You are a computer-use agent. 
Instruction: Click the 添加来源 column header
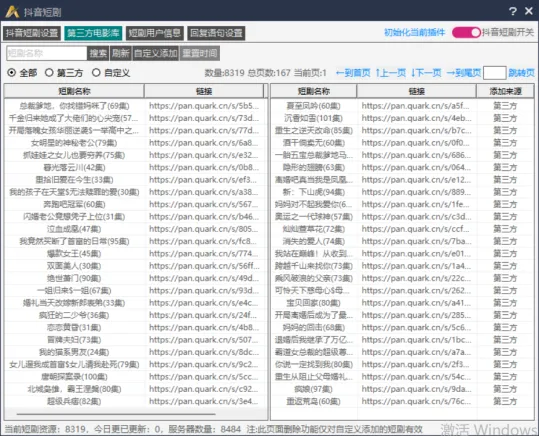[505, 91]
